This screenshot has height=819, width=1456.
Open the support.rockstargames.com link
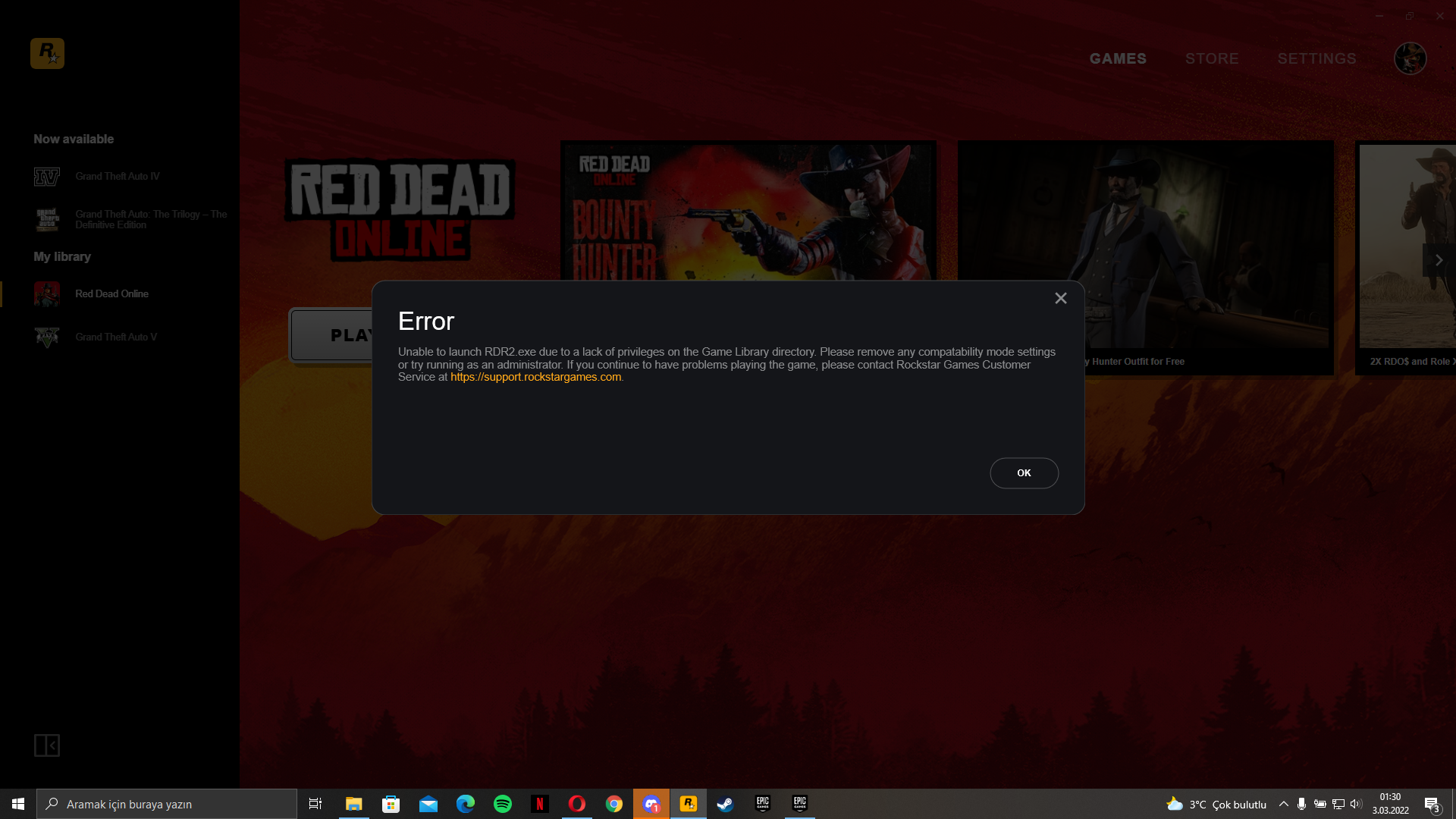pos(535,377)
